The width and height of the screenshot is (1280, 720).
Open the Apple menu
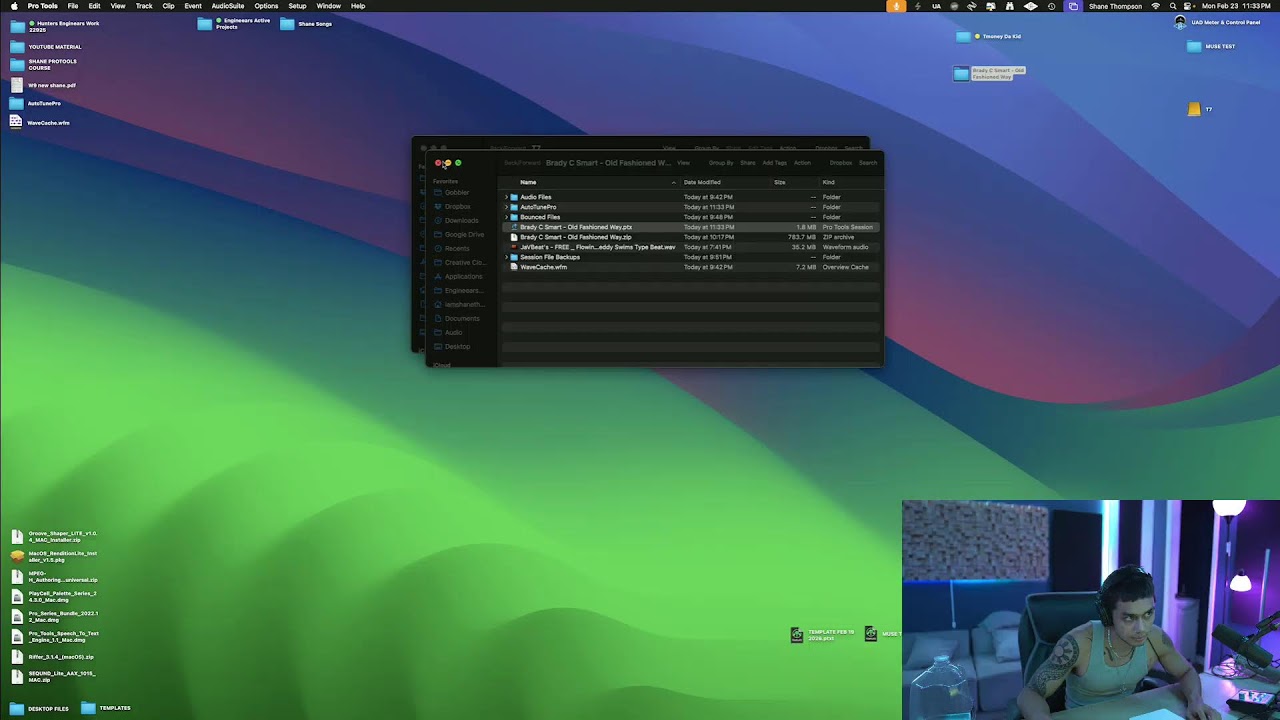(x=14, y=6)
